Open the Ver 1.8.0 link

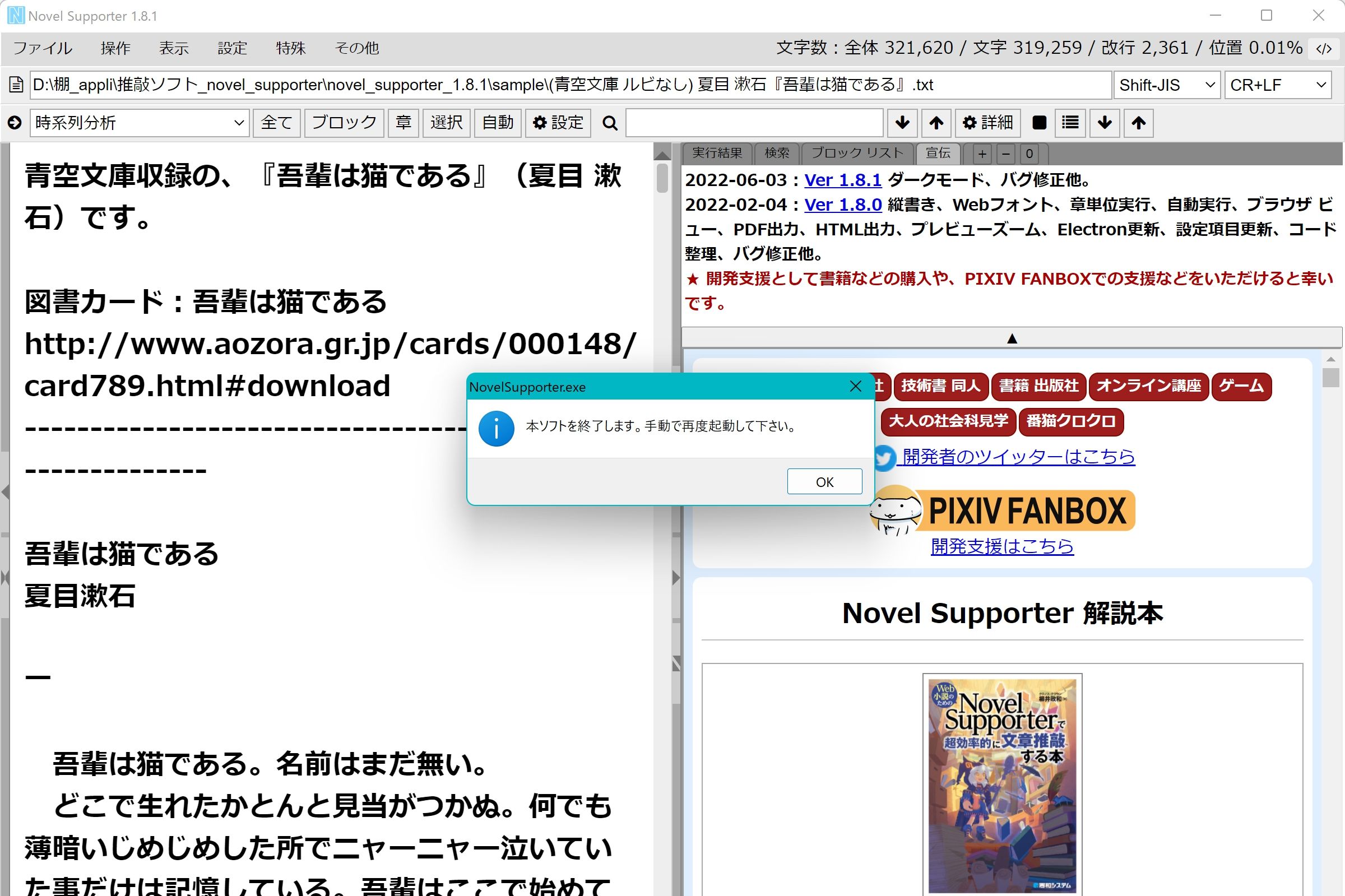click(843, 205)
